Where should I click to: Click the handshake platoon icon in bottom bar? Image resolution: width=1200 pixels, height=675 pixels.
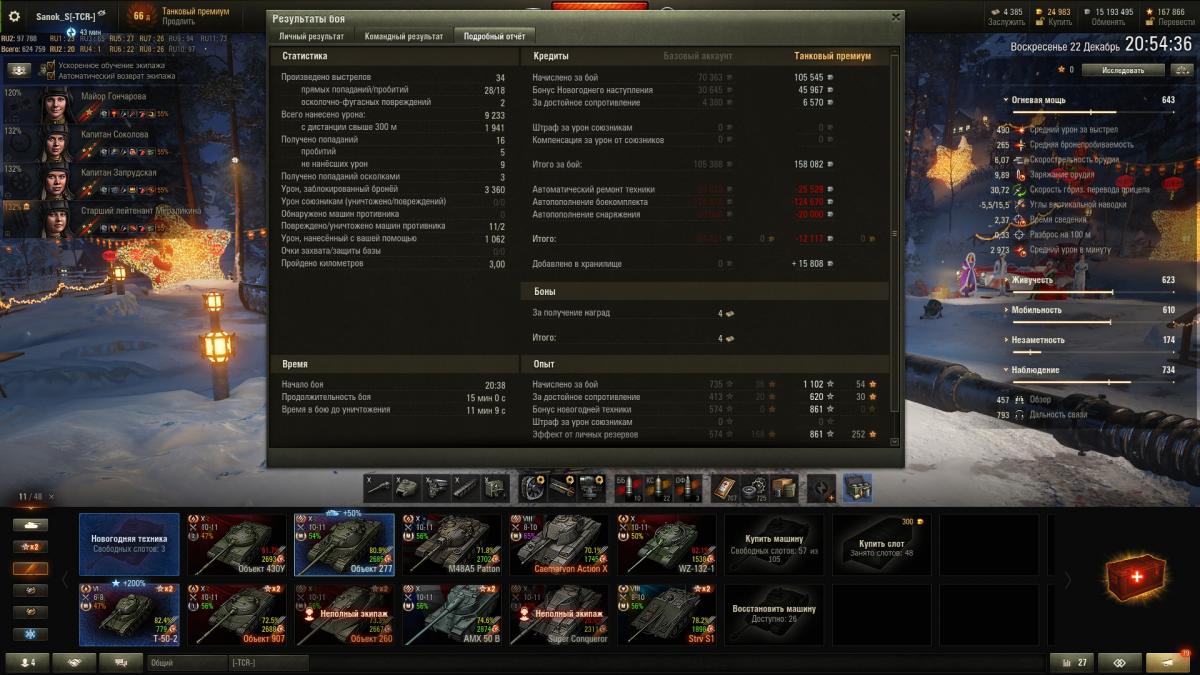point(74,663)
